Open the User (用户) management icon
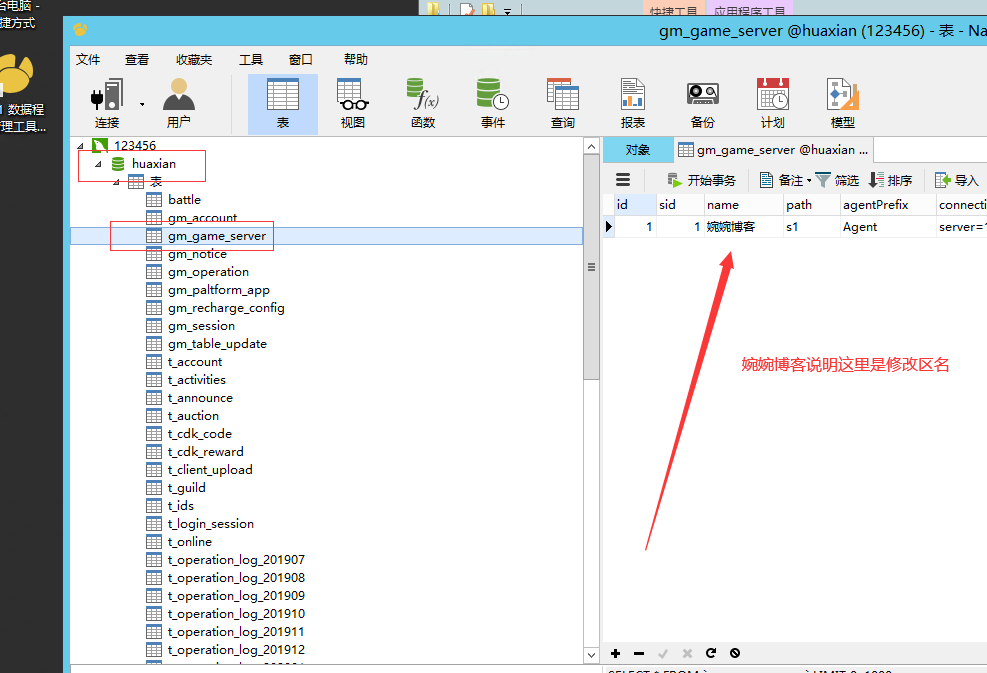 click(x=178, y=103)
